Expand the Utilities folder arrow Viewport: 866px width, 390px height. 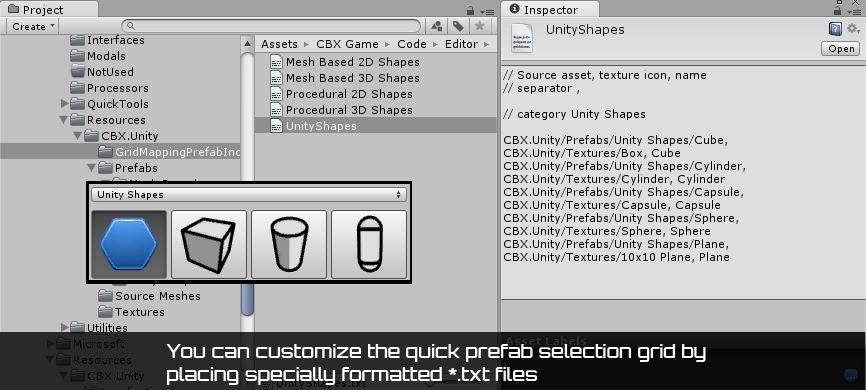65,328
